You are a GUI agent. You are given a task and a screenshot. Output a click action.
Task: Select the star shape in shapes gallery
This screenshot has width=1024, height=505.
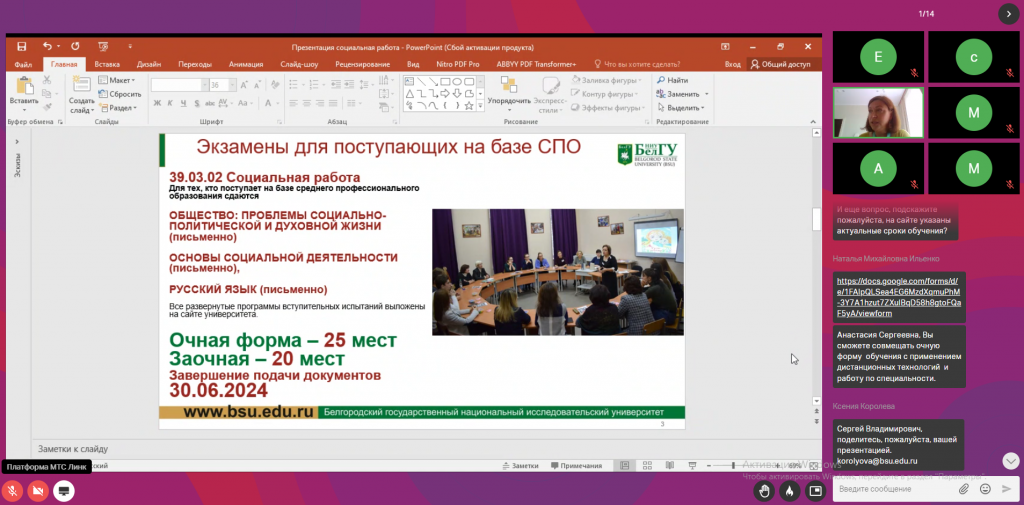pyautogui.click(x=468, y=105)
